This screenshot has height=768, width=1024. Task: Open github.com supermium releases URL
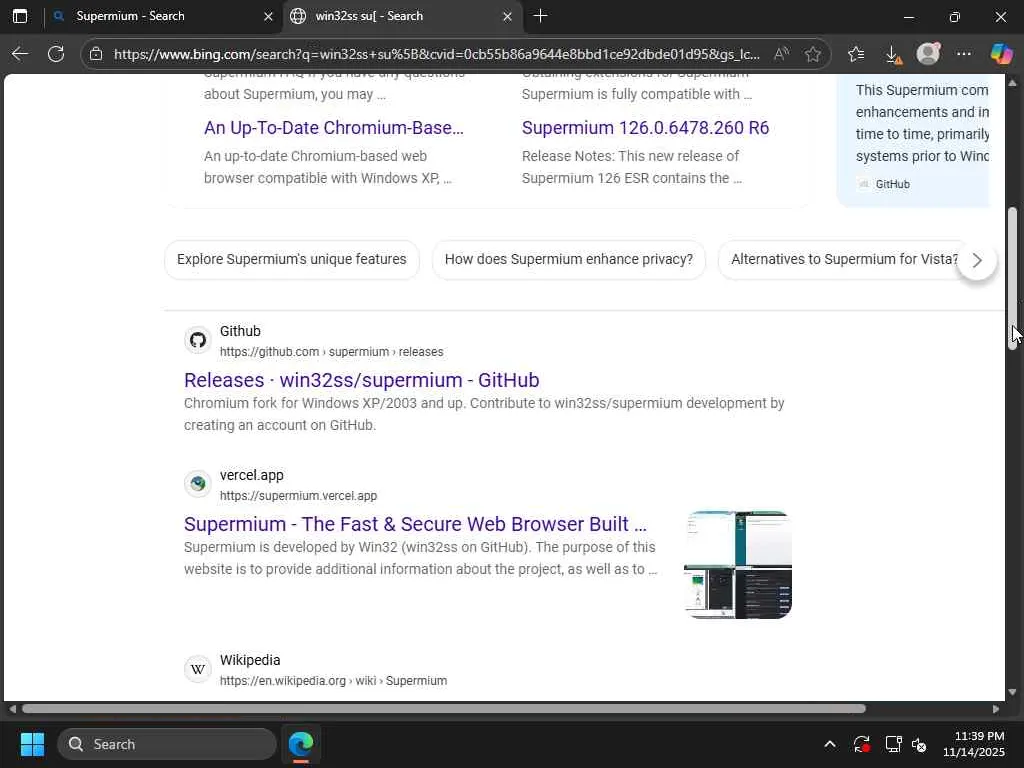coord(331,352)
